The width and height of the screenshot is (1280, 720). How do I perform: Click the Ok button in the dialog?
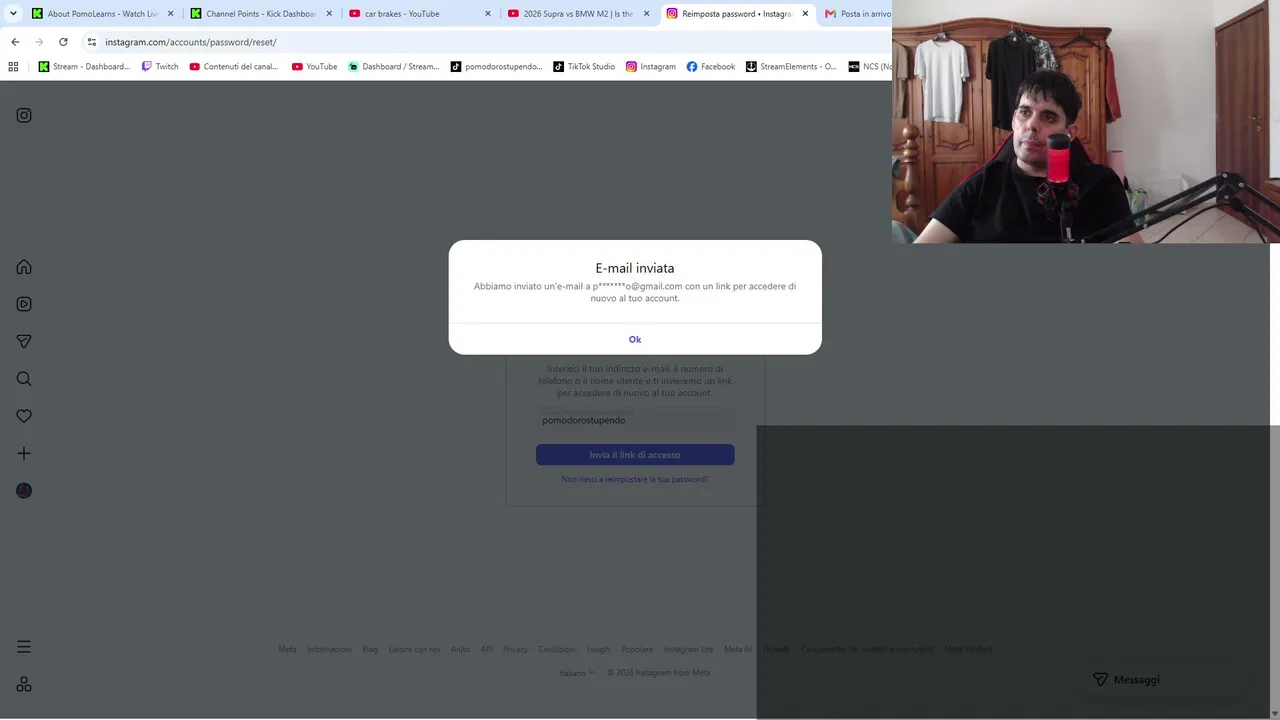pyautogui.click(x=635, y=339)
